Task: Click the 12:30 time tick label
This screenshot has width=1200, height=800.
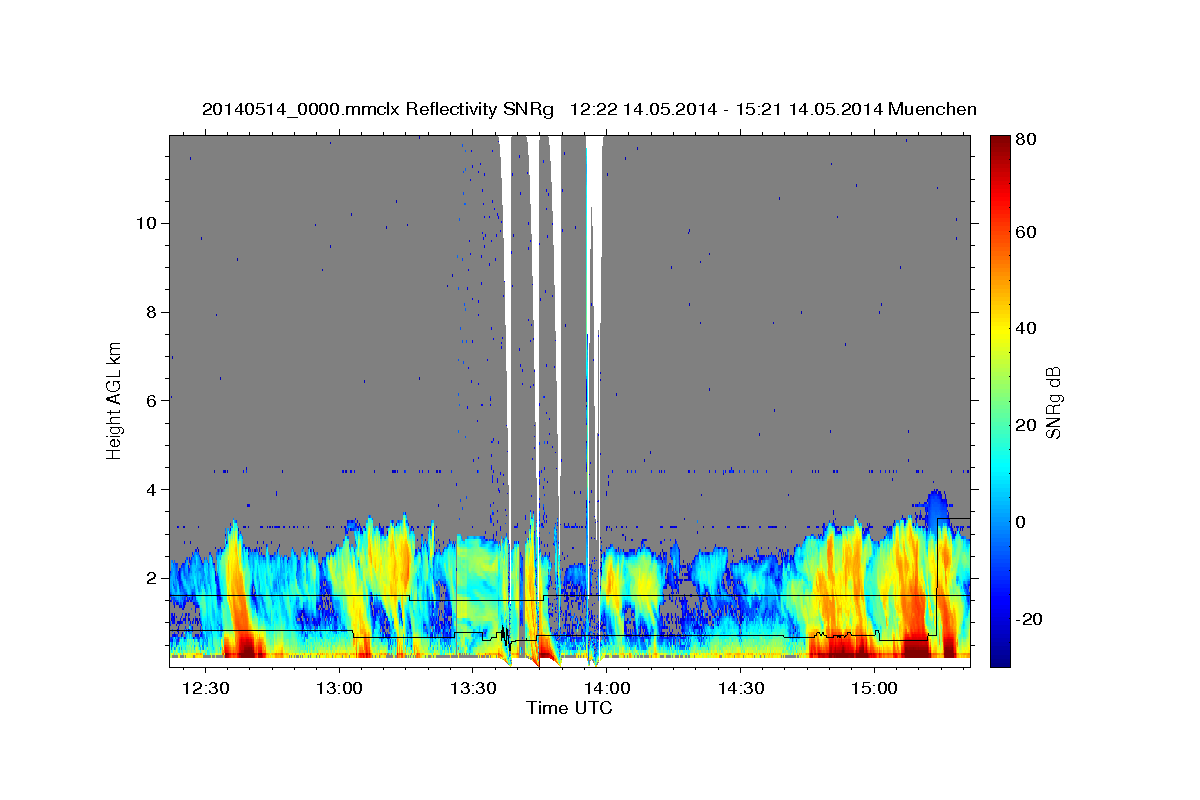Action: (205, 689)
